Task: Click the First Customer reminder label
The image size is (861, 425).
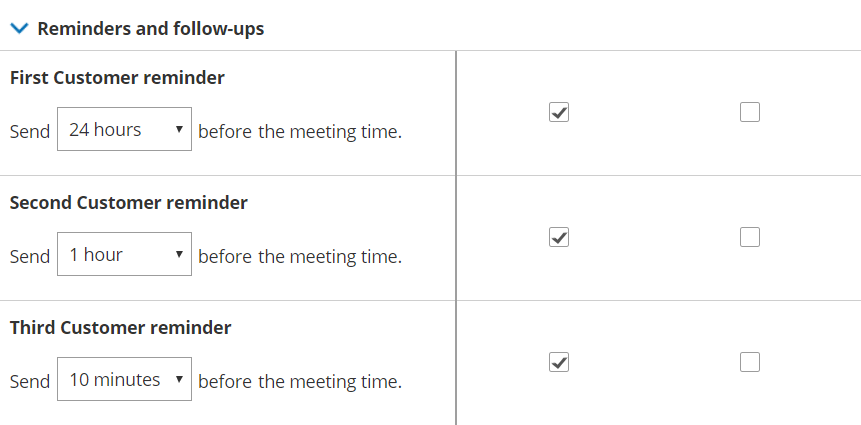Action: (x=117, y=78)
